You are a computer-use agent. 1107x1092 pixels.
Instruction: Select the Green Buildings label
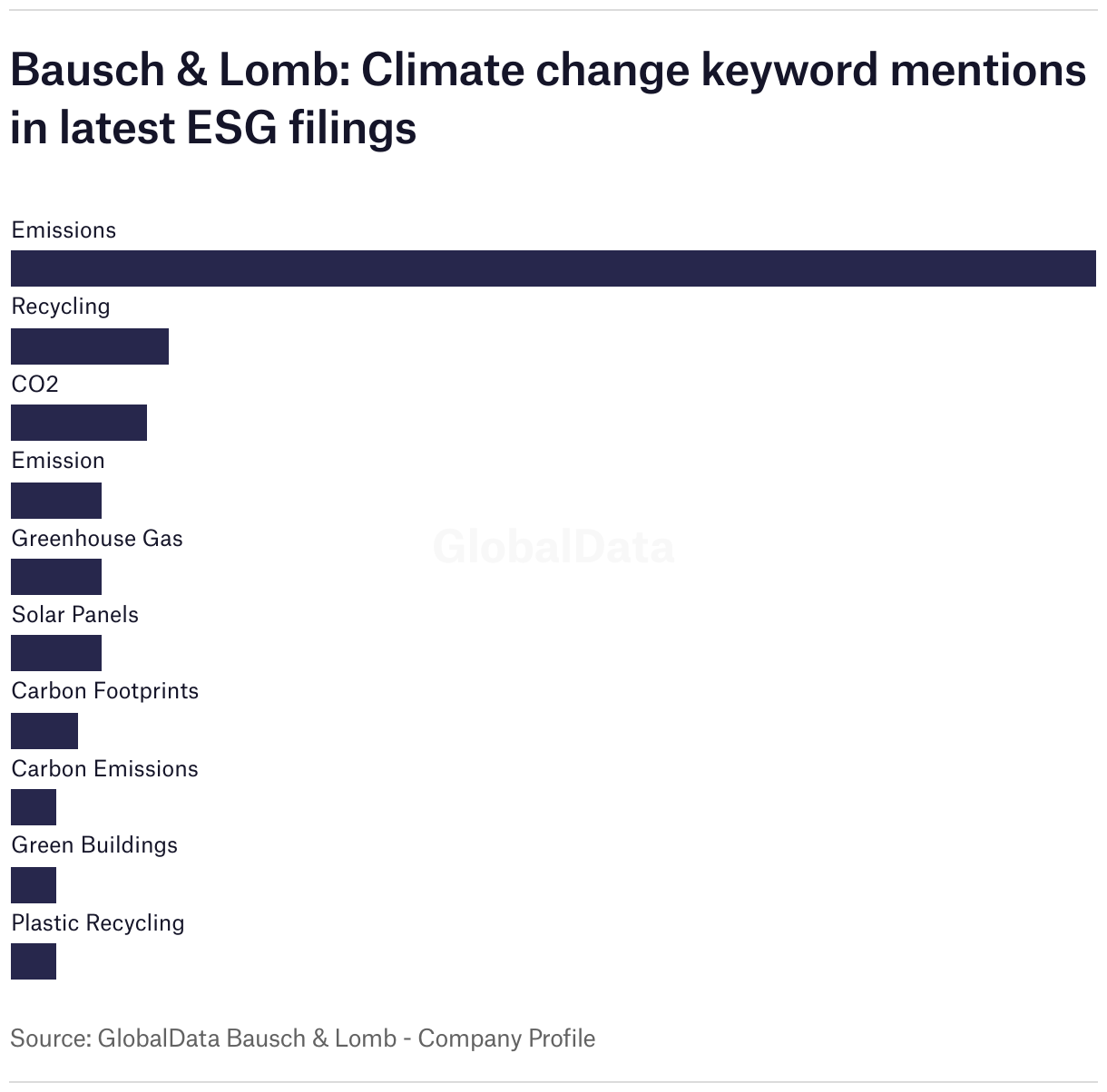(94, 845)
